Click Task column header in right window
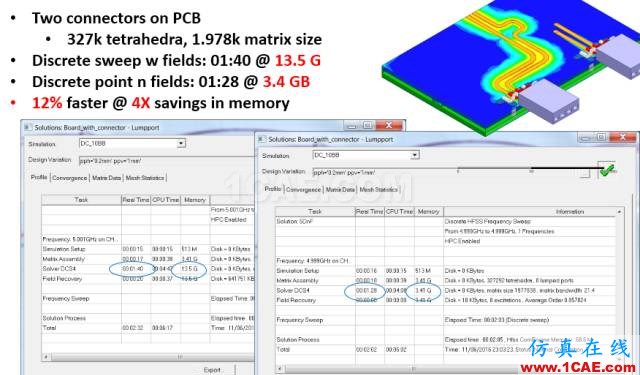The width and height of the screenshot is (640, 375). [315, 212]
